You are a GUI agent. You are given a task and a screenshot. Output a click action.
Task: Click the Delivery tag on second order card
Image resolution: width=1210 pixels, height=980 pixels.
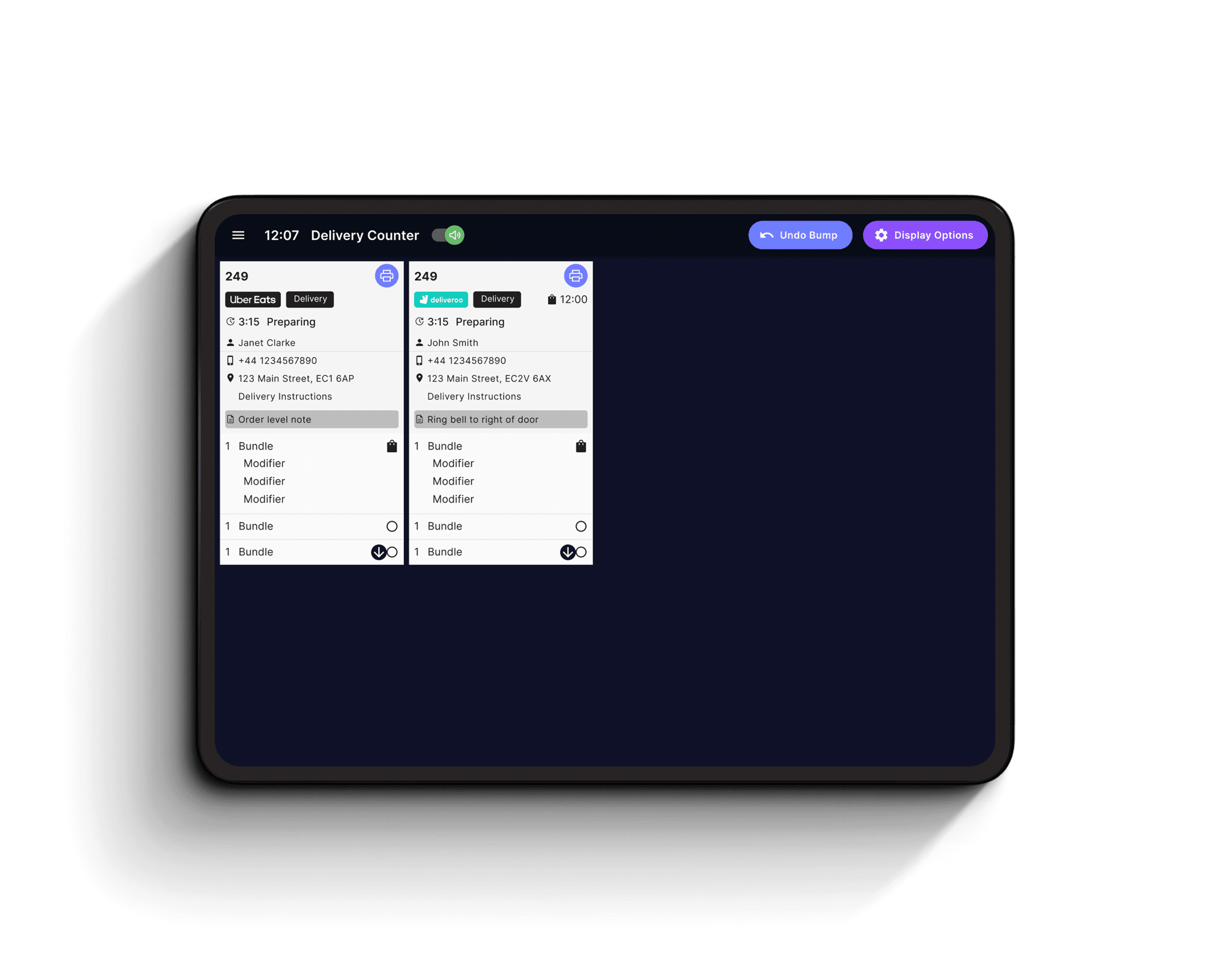pyautogui.click(x=497, y=299)
